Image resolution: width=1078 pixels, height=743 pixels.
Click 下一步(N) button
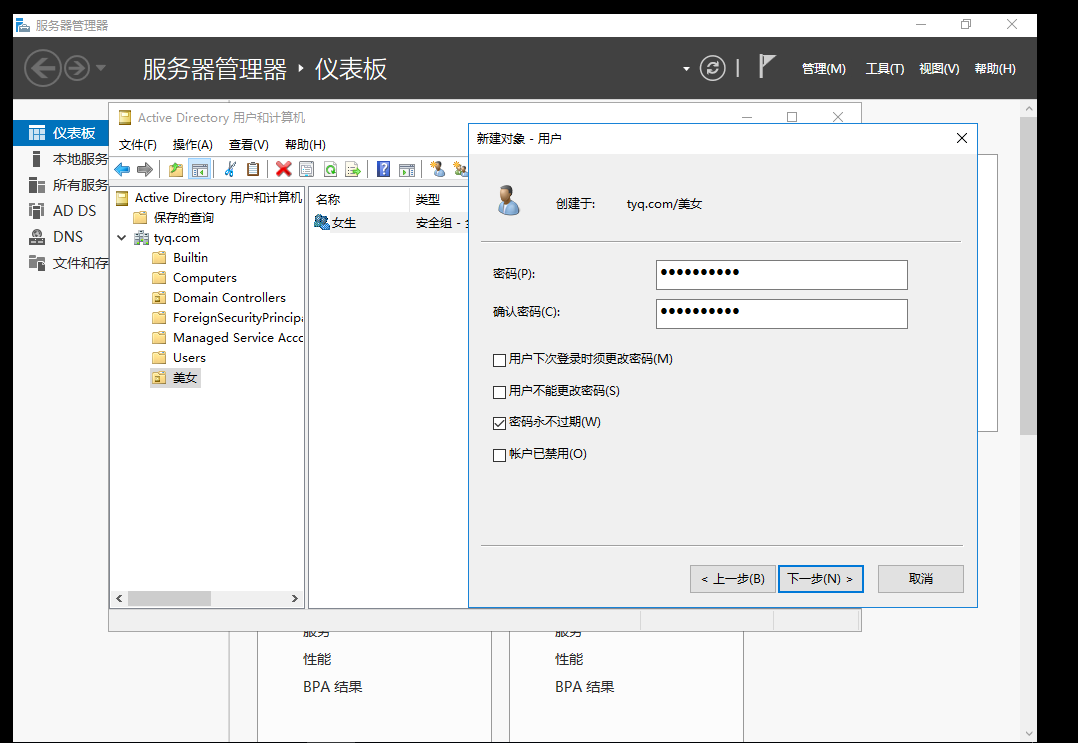tap(820, 579)
